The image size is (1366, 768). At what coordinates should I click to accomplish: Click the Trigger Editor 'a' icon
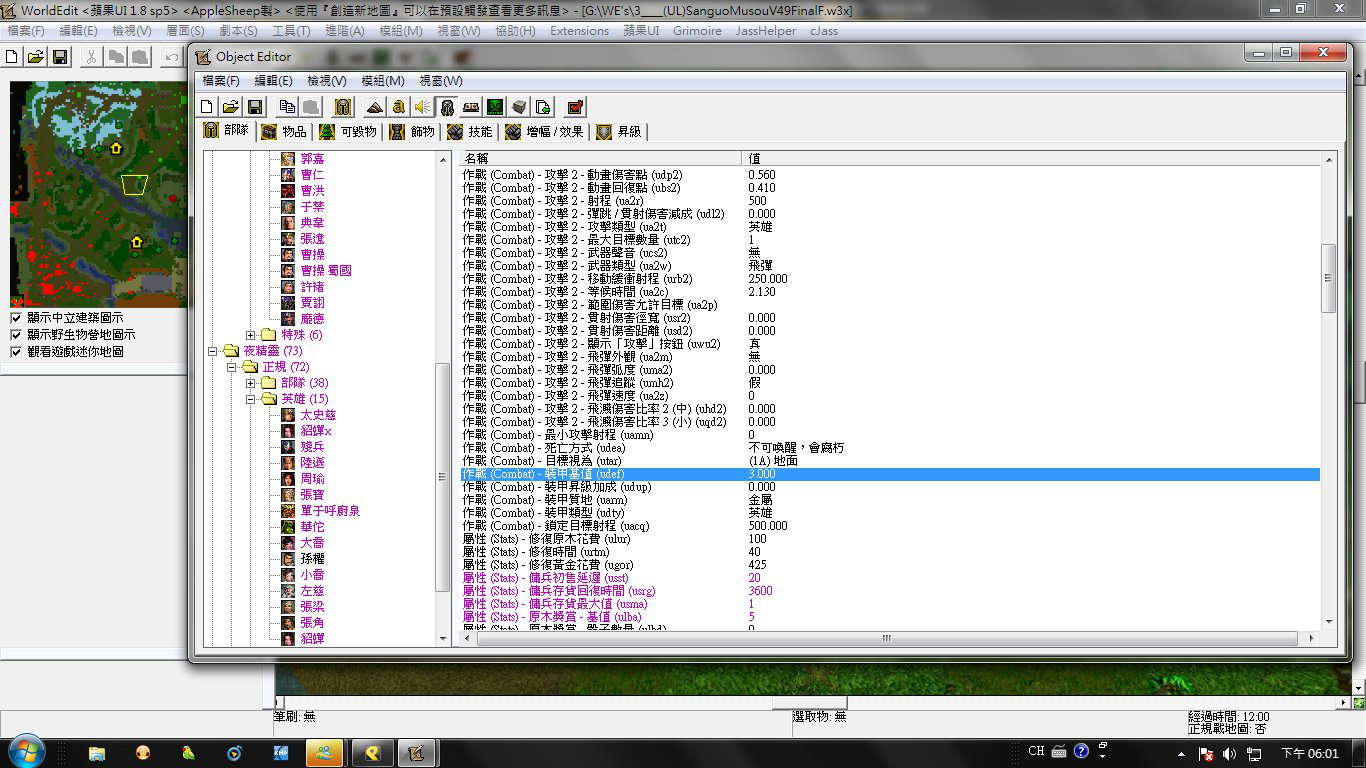(x=399, y=107)
